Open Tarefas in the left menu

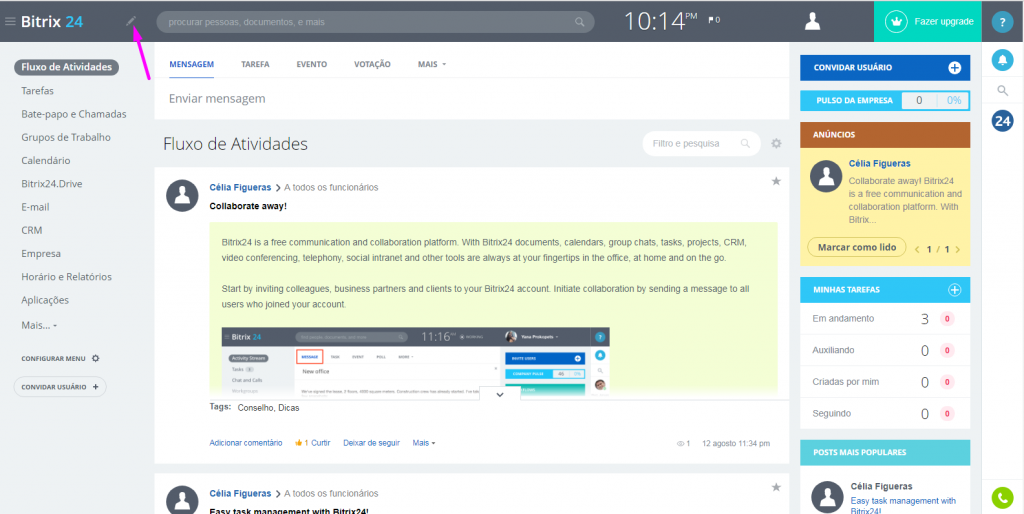point(37,91)
